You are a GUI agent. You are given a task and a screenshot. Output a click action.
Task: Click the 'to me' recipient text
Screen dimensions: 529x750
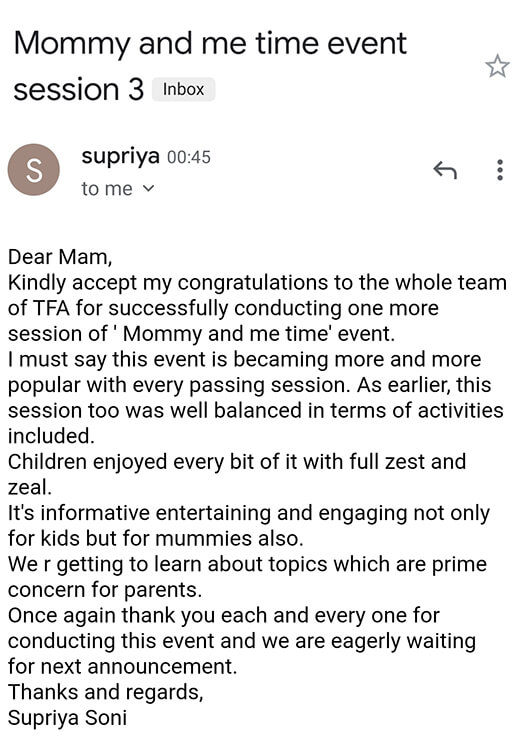point(107,189)
